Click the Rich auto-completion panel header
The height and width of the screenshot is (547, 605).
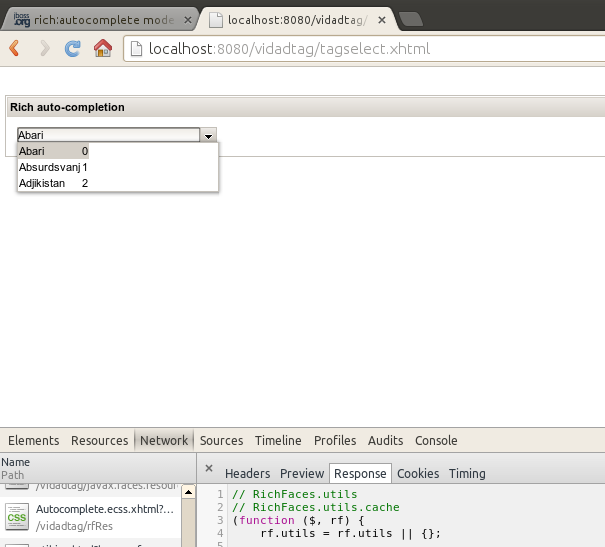[x=306, y=107]
